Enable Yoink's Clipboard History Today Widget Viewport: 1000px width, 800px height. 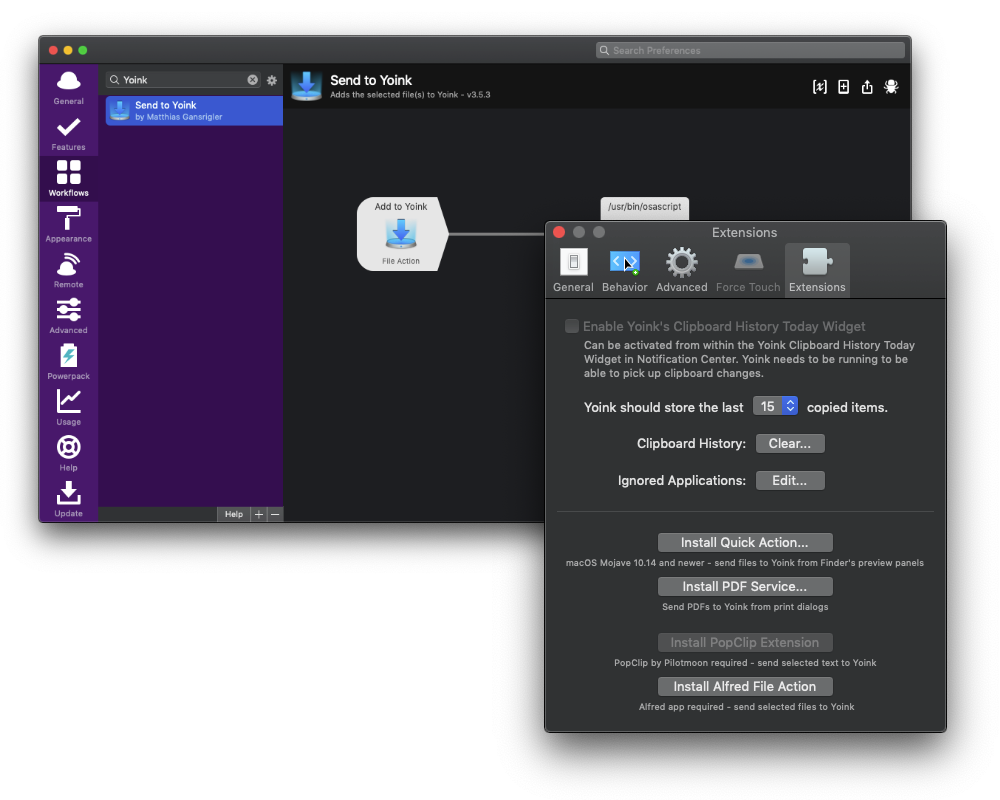(572, 326)
